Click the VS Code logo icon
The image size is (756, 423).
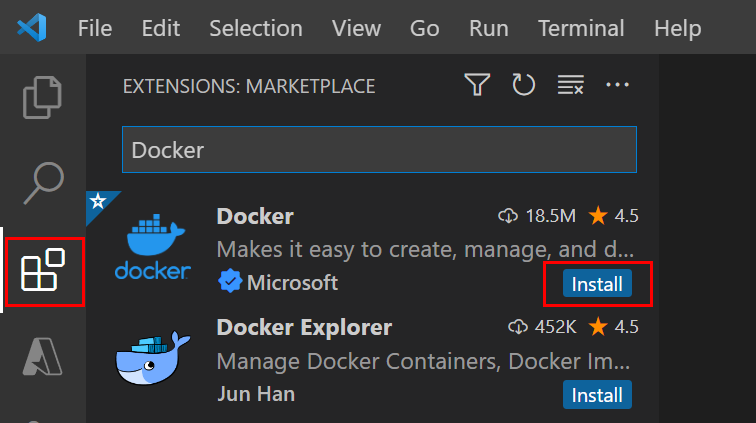(x=34, y=27)
